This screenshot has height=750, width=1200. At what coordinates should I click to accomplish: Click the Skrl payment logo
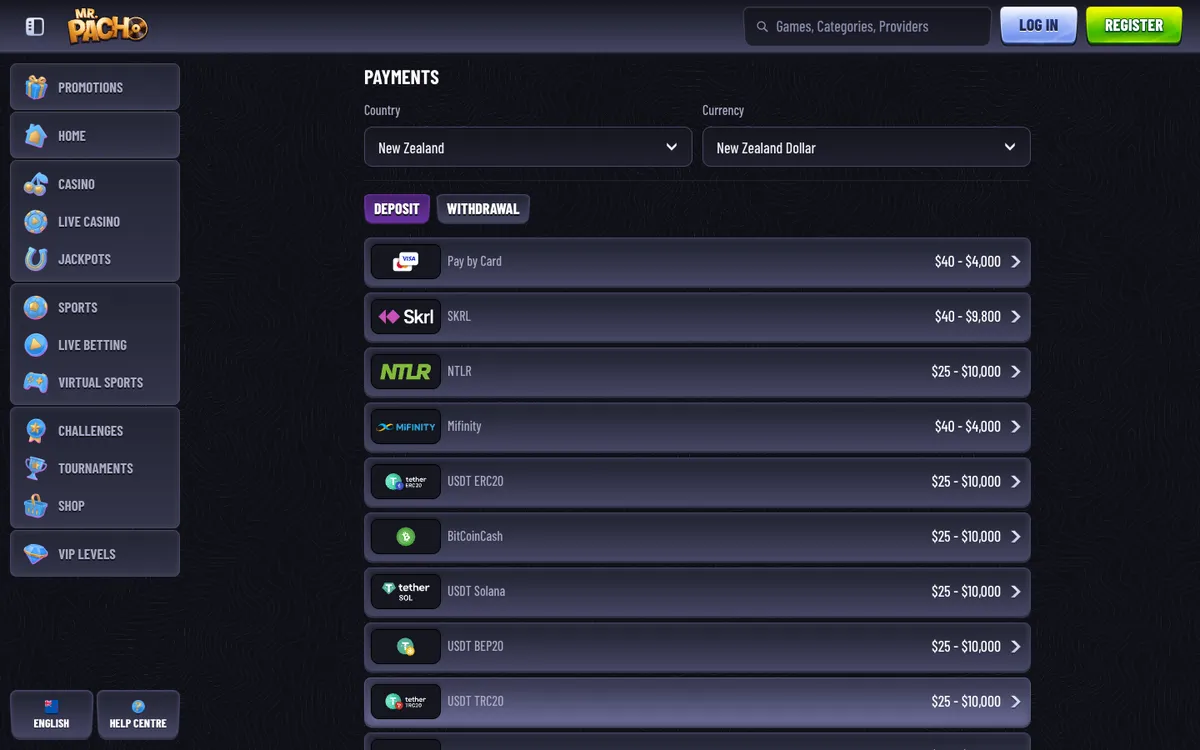[x=405, y=316]
